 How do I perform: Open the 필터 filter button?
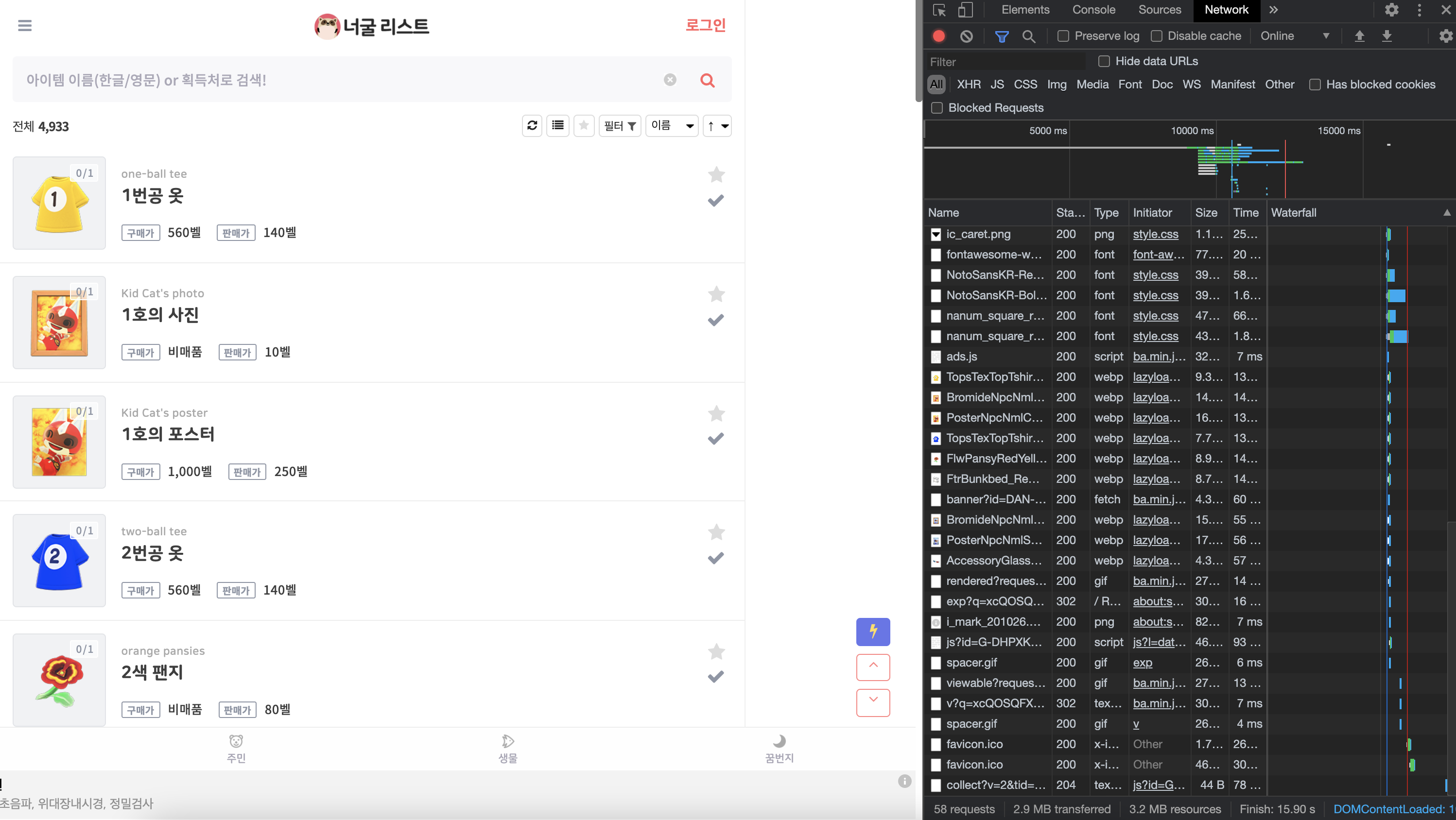620,125
